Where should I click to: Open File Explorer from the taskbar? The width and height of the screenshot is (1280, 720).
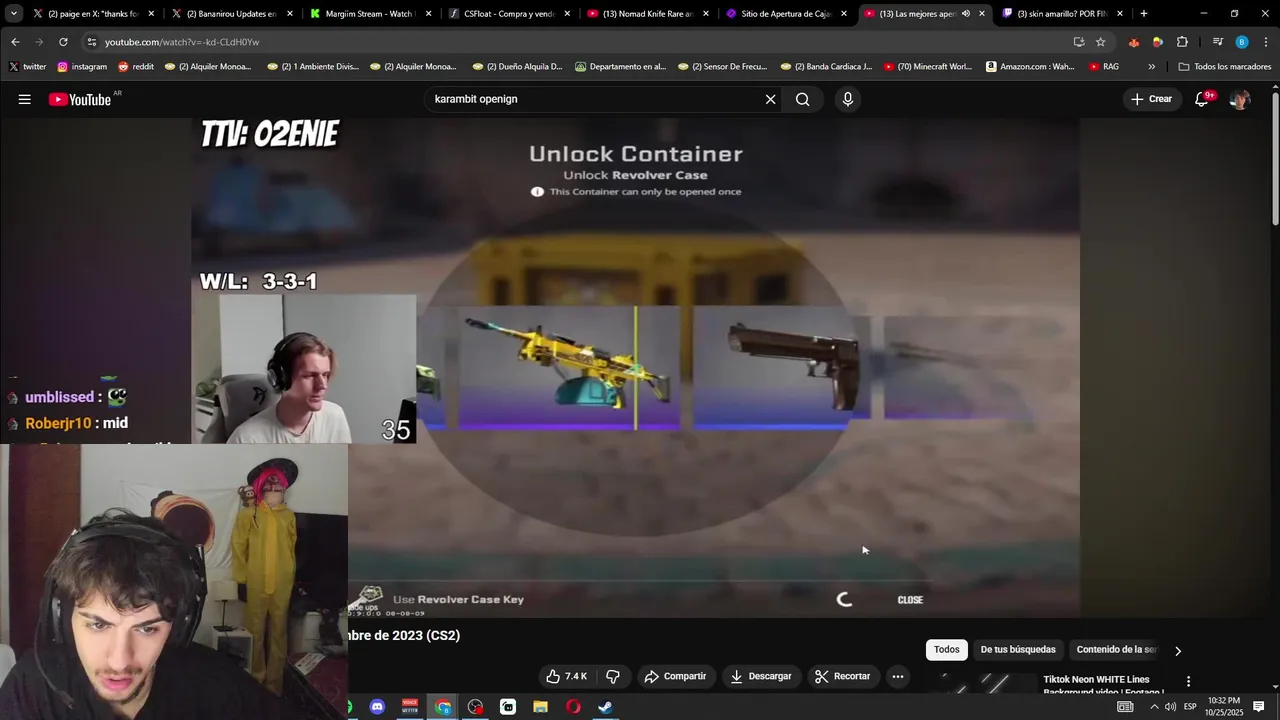pyautogui.click(x=540, y=707)
